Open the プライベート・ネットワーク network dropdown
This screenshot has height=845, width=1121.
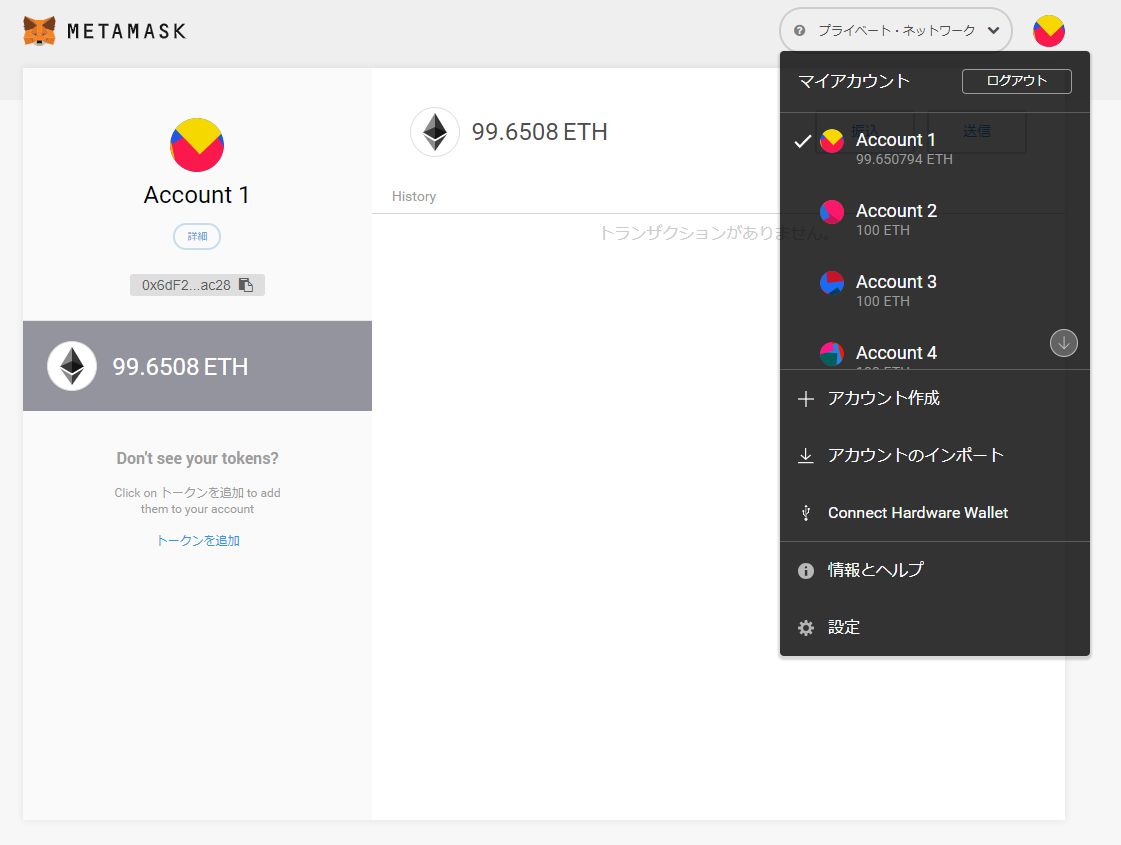pos(895,31)
